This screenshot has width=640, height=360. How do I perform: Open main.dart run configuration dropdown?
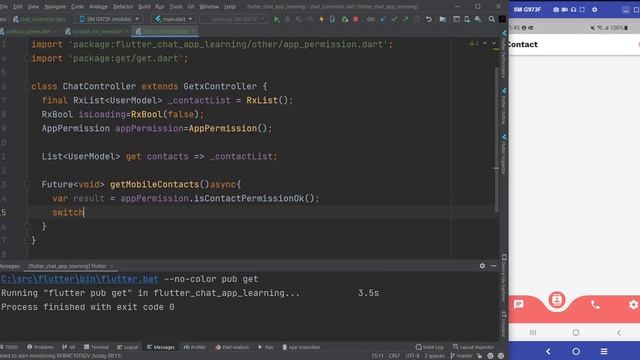click(173, 19)
